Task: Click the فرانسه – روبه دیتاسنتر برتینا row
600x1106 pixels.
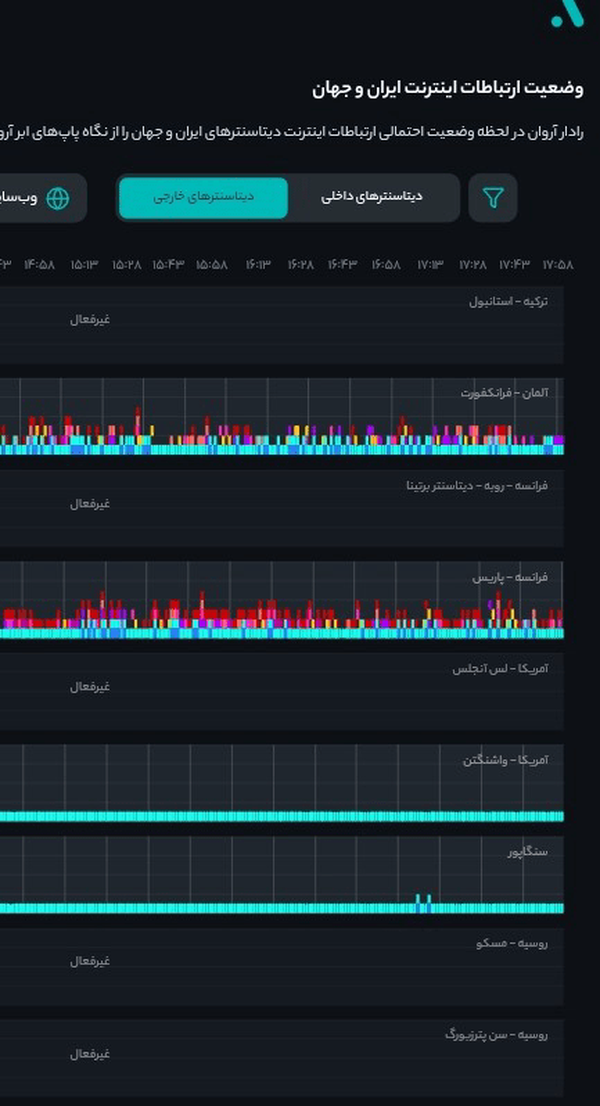Action: pyautogui.click(x=281, y=509)
